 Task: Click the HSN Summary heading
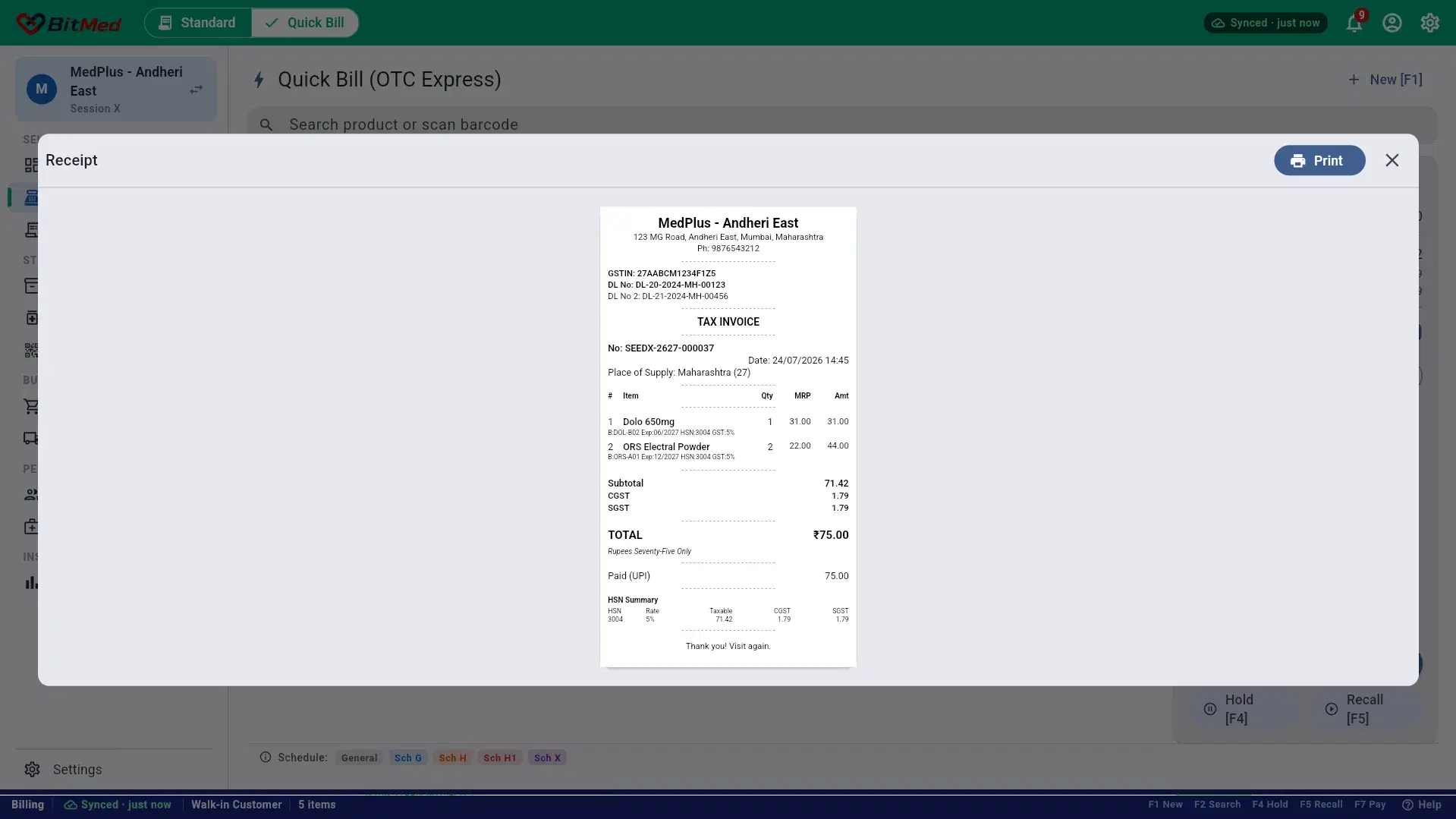633,600
